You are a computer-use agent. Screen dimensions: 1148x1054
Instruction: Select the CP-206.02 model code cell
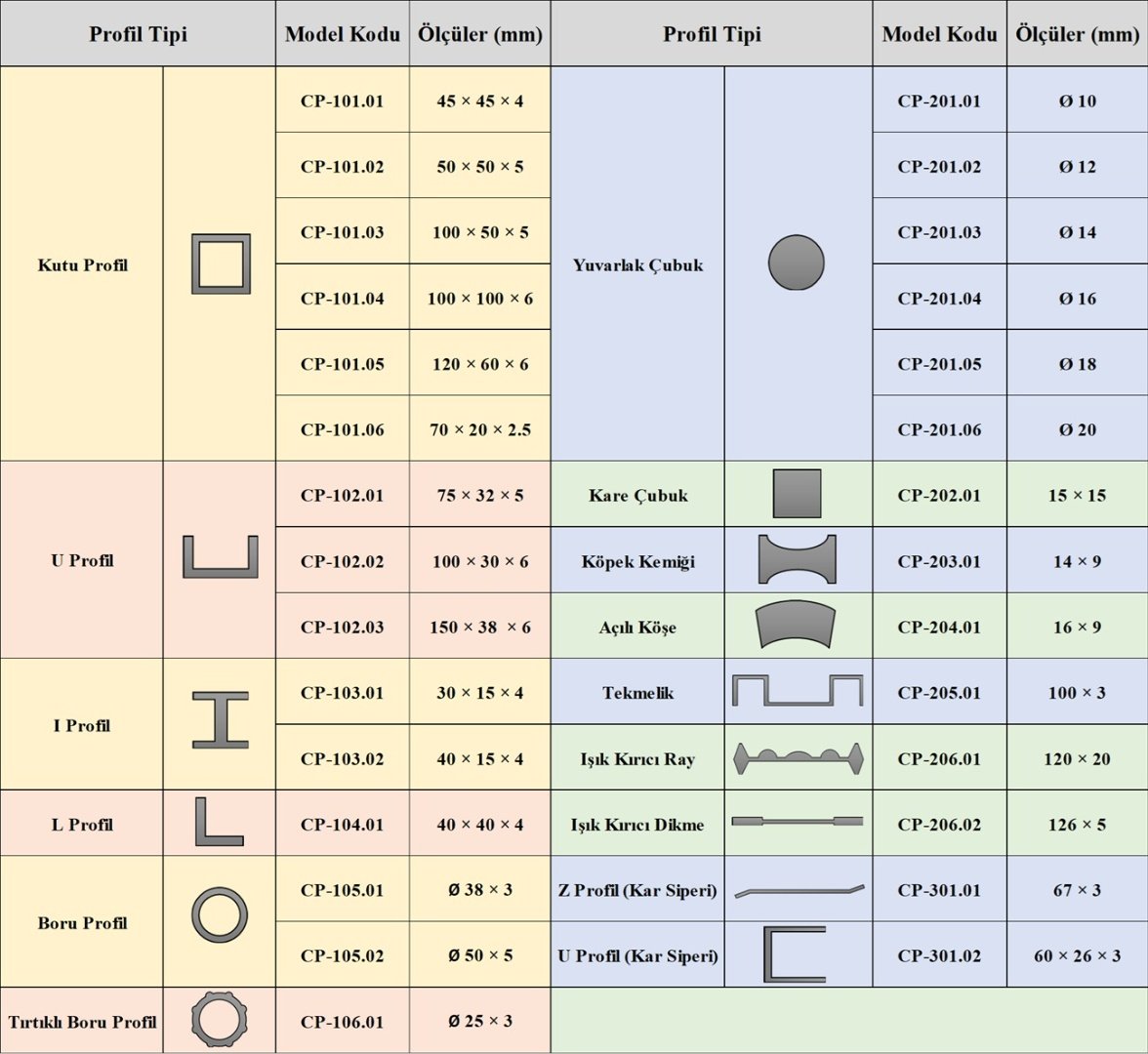(x=939, y=825)
